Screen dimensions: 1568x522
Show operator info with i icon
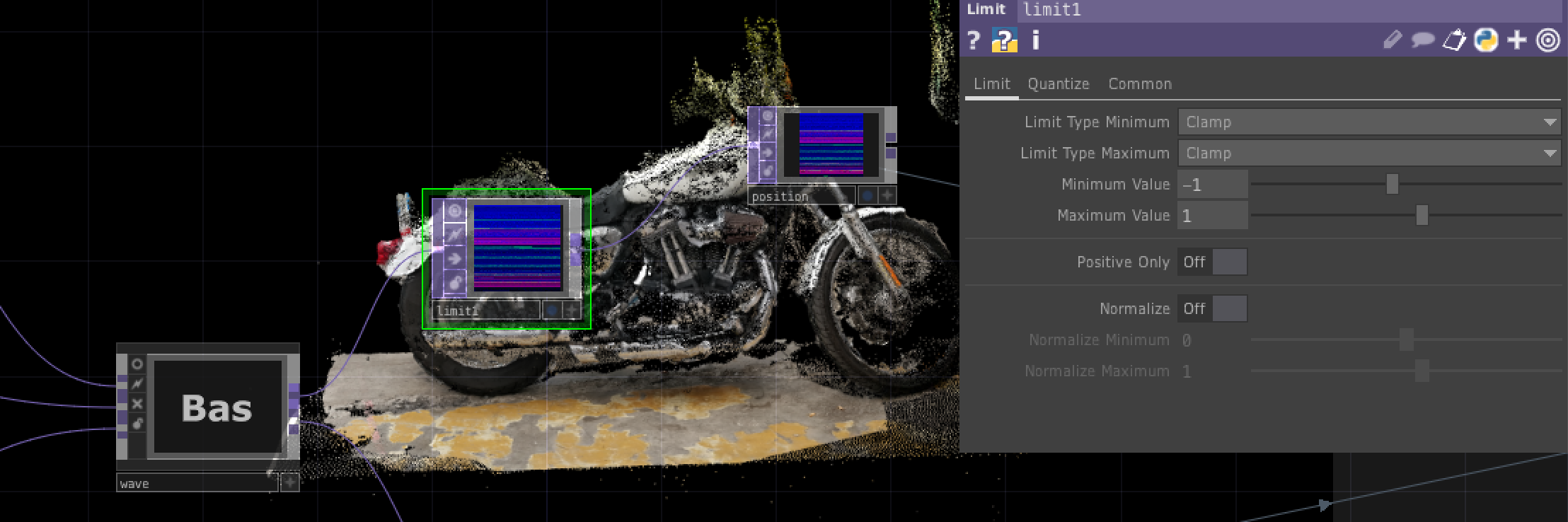pos(1035,40)
